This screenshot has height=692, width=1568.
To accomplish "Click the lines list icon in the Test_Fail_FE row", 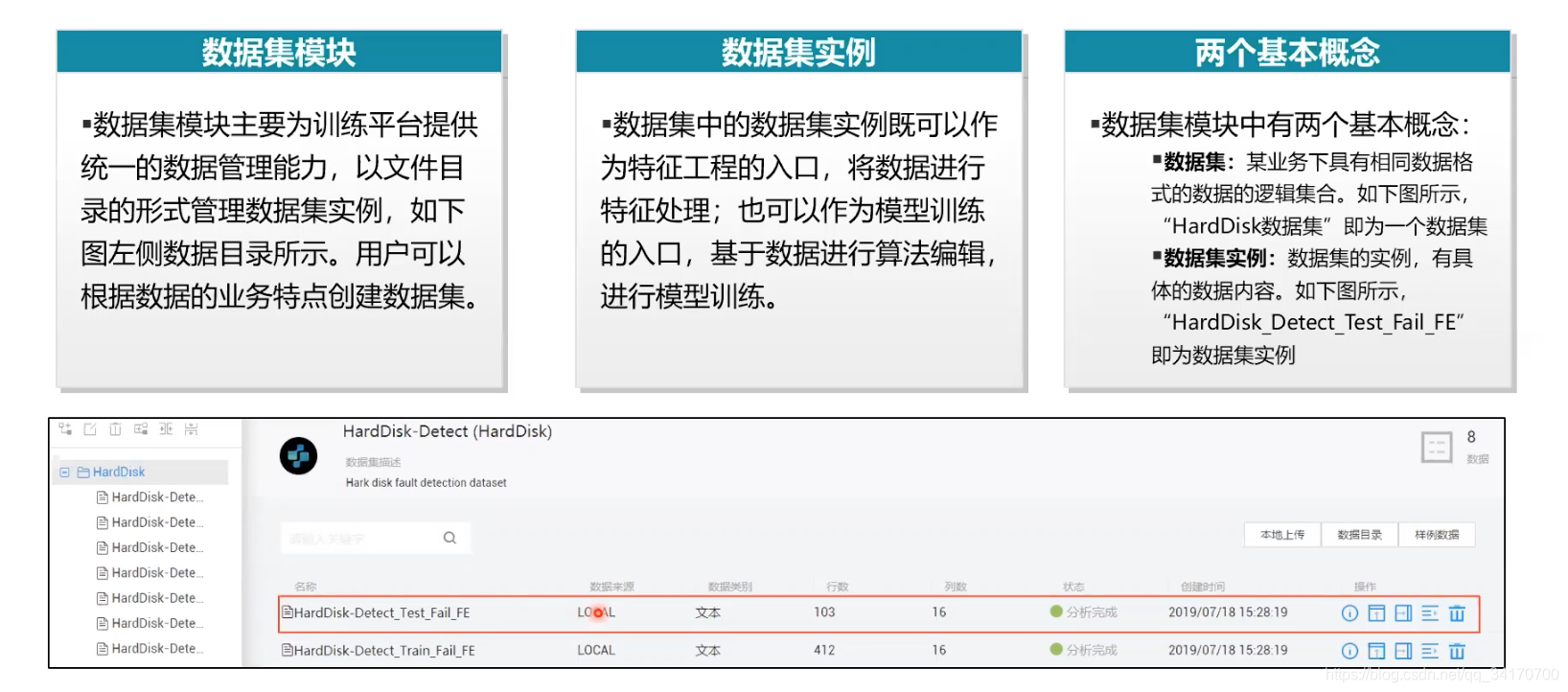I will point(1430,613).
